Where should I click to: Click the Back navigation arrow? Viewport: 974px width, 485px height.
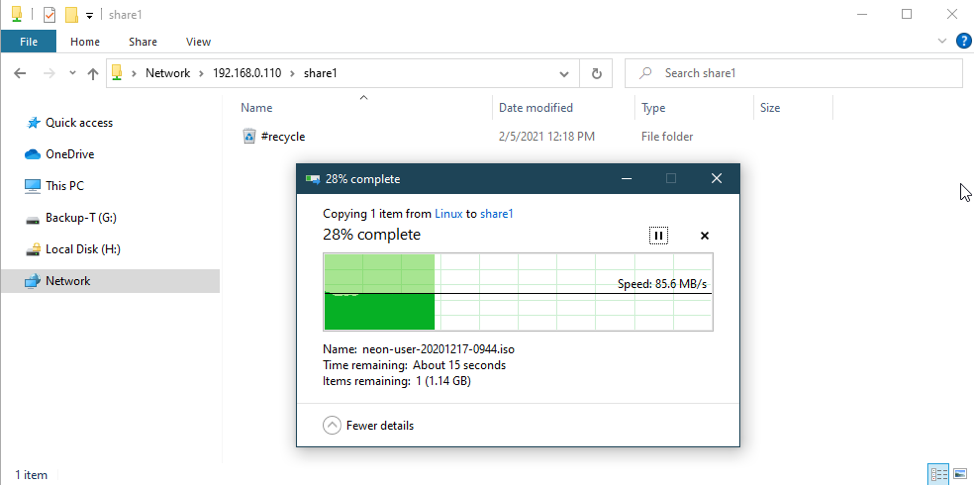tap(20, 73)
